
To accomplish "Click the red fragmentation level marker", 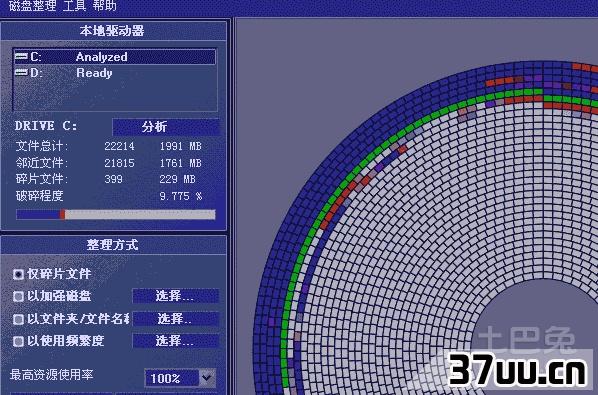I will [63, 215].
